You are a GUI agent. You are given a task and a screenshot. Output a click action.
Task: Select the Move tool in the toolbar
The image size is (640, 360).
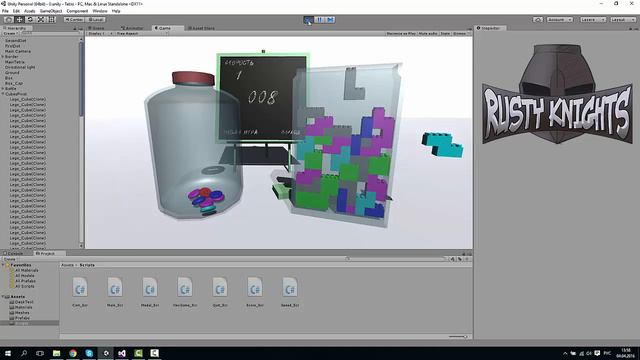[x=19, y=20]
